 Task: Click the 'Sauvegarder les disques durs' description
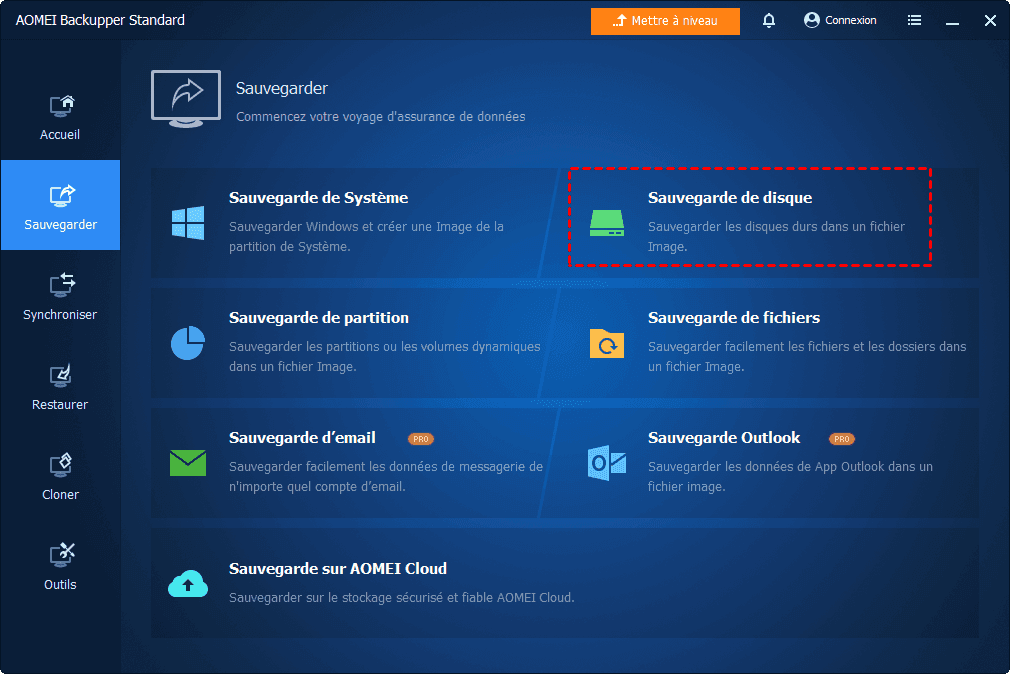coord(776,236)
